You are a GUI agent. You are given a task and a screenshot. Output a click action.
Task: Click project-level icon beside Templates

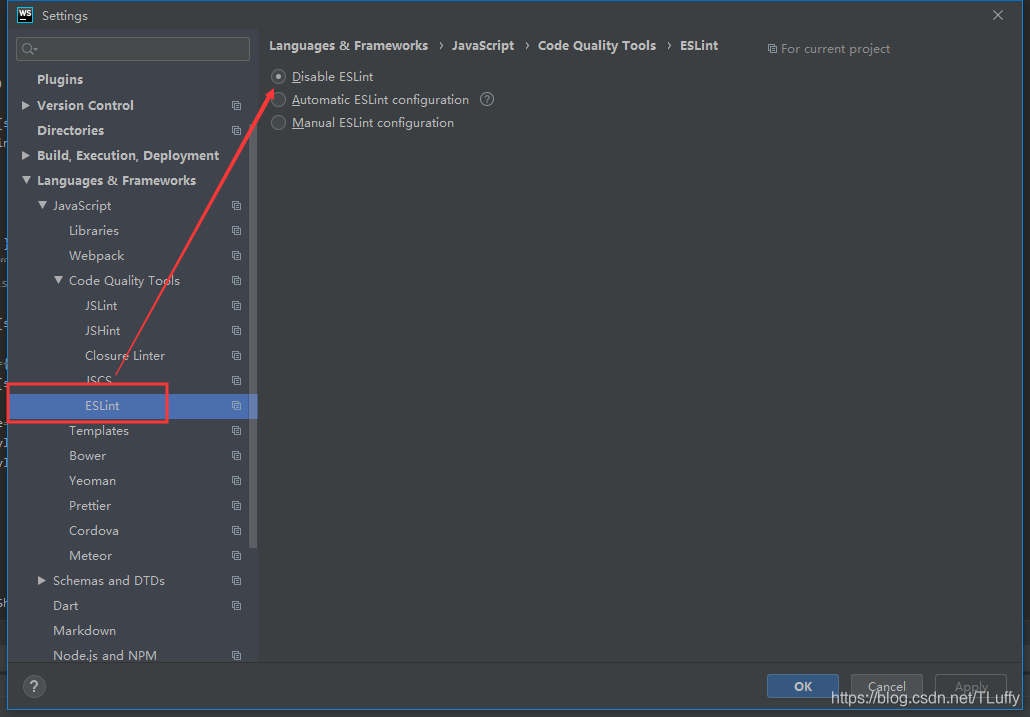click(236, 431)
